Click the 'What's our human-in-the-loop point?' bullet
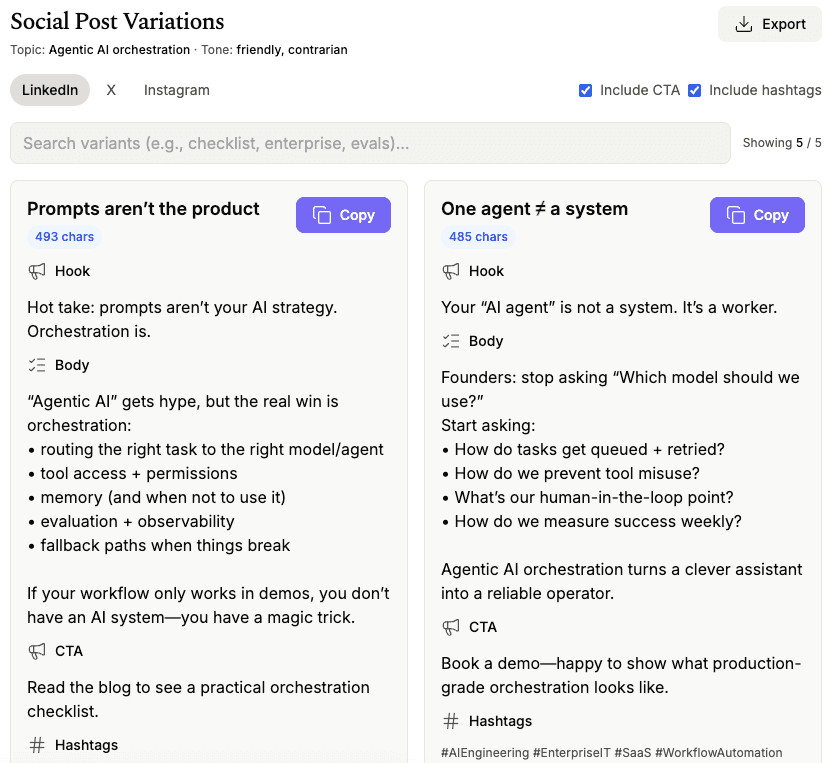Viewport: 836px width, 763px height. pos(588,497)
